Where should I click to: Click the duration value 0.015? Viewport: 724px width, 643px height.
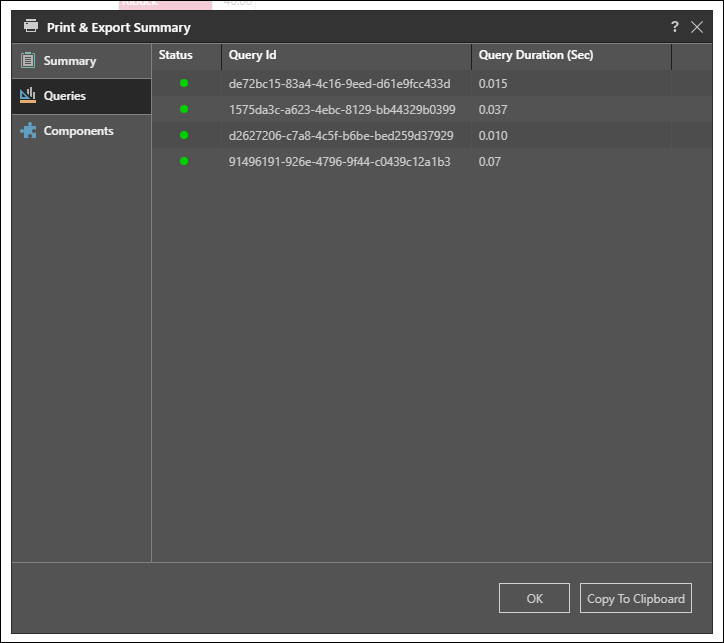point(493,84)
